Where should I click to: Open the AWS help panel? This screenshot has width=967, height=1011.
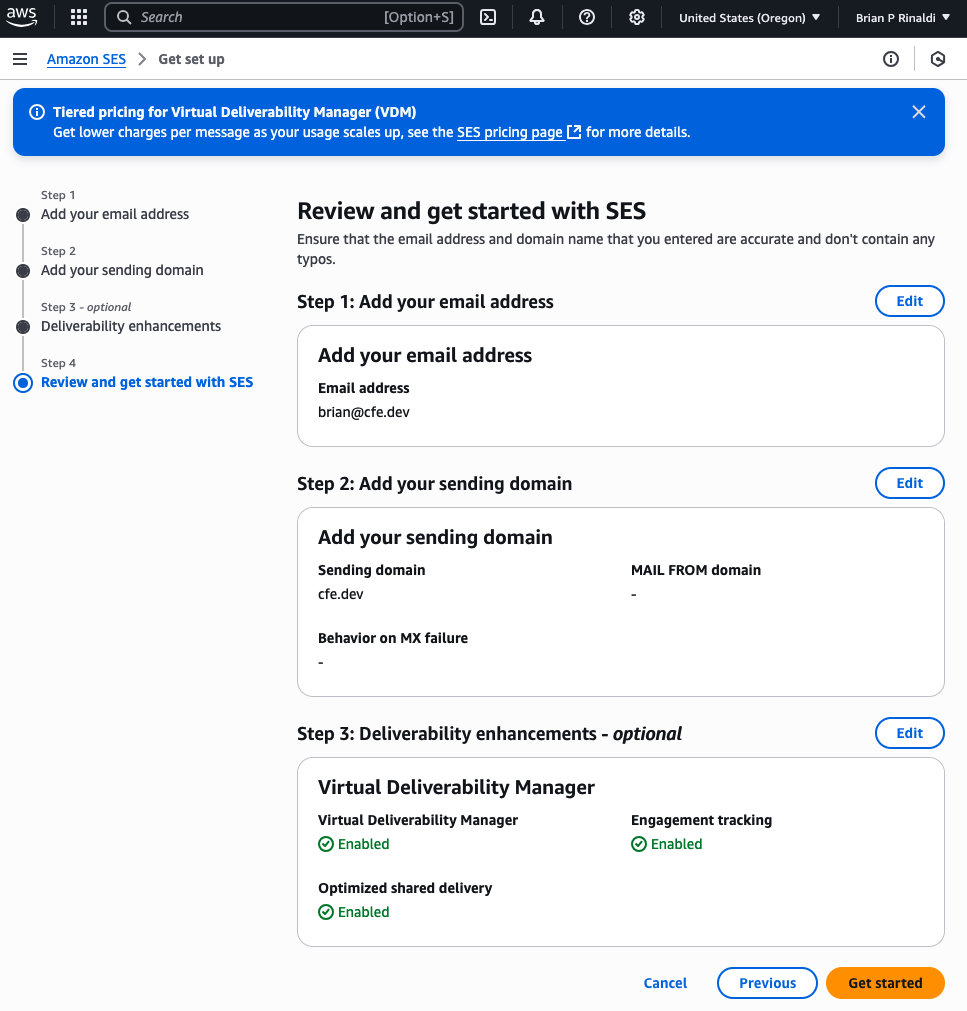[x=587, y=17]
